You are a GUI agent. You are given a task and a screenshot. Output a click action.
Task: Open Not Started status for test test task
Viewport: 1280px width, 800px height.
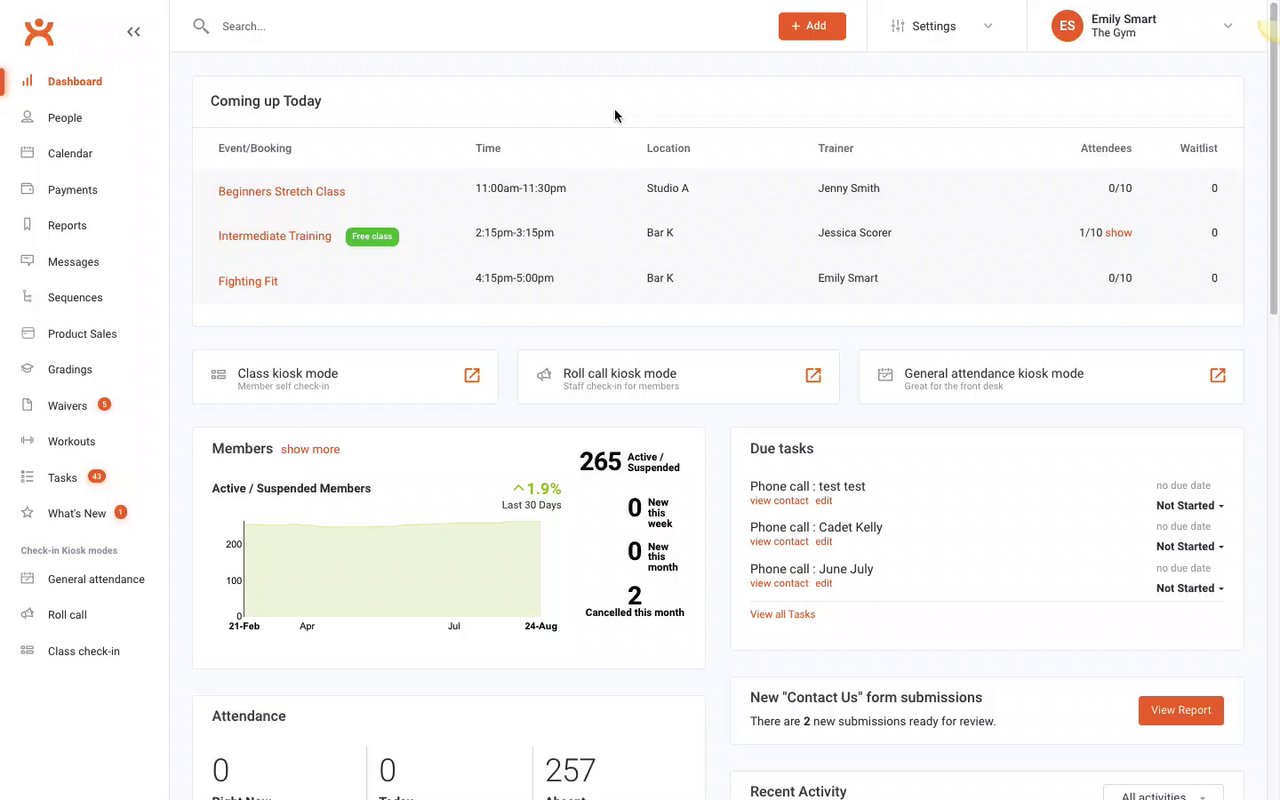(1190, 506)
